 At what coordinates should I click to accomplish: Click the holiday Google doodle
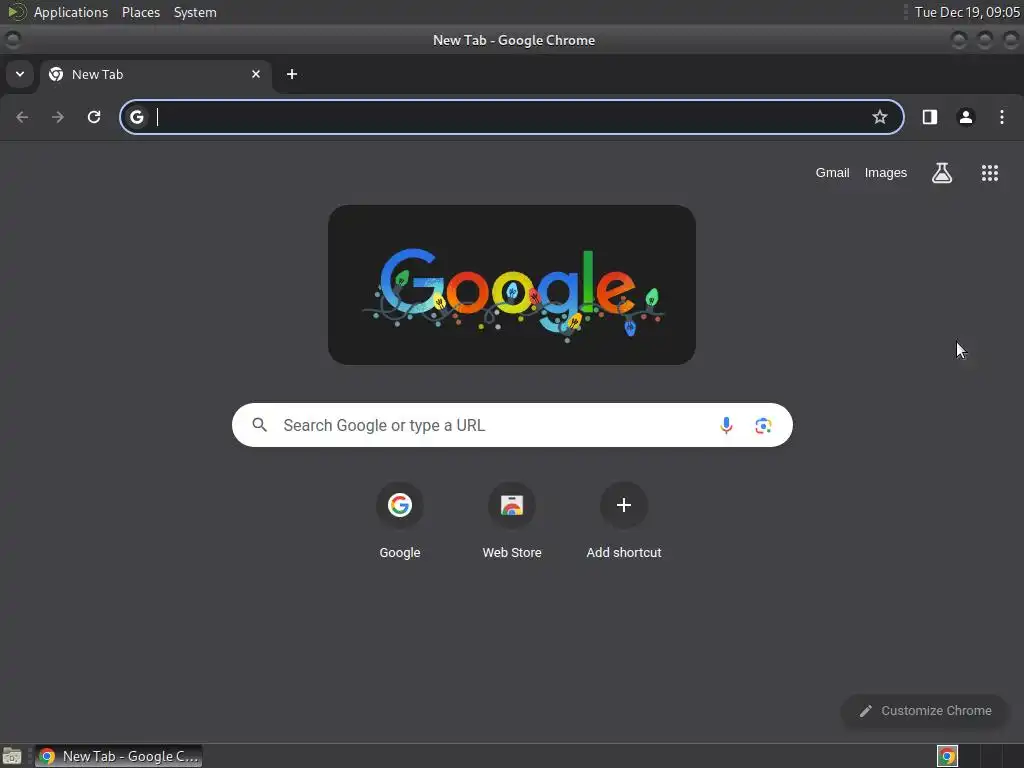point(512,285)
